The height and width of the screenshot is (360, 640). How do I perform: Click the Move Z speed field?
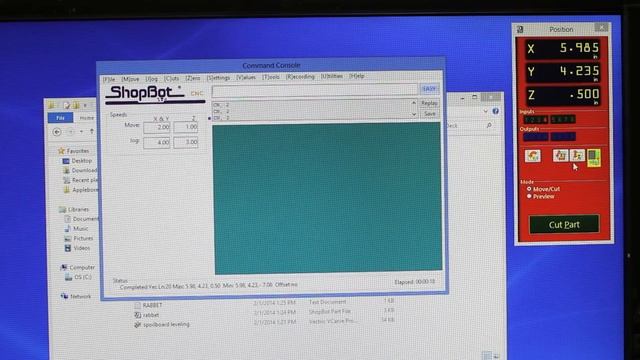point(186,127)
